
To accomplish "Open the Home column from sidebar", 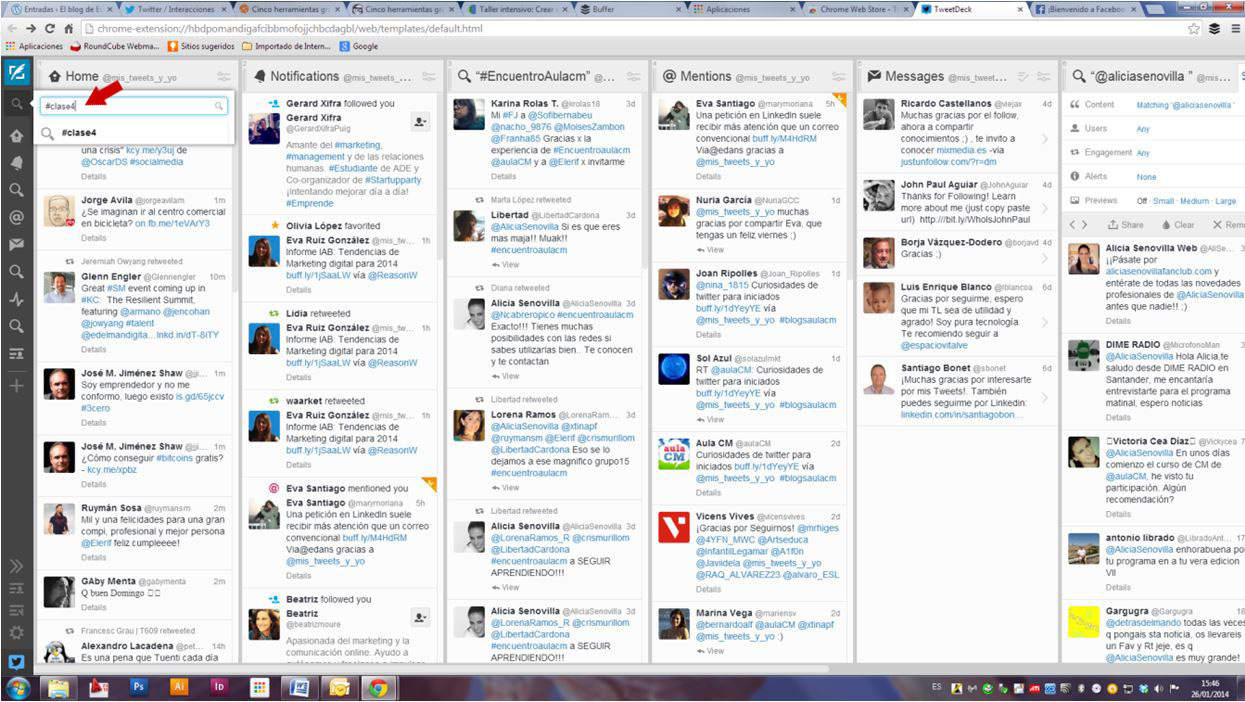I will click(x=16, y=136).
